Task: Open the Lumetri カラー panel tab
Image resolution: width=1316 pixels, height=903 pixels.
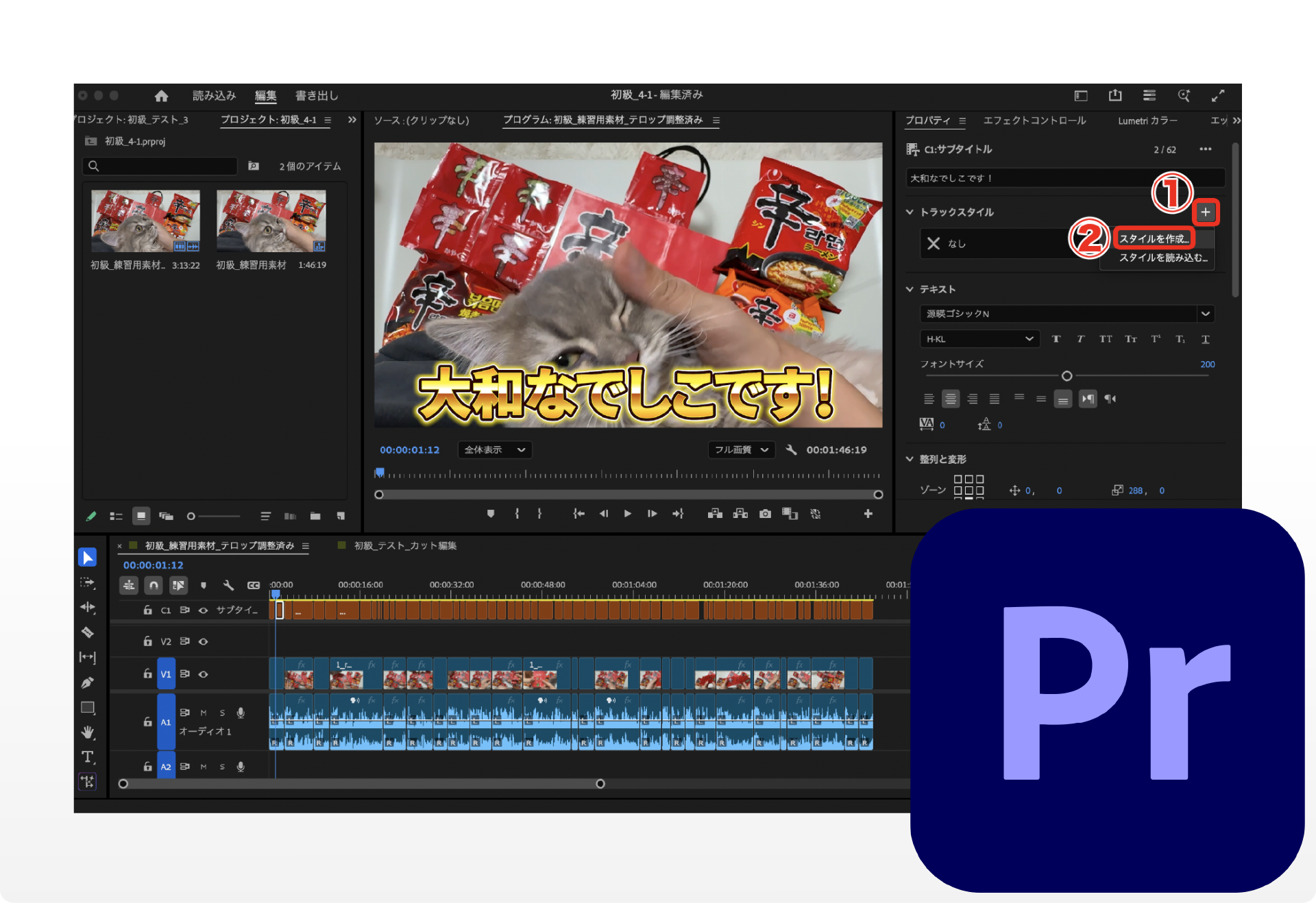Action: [1147, 121]
